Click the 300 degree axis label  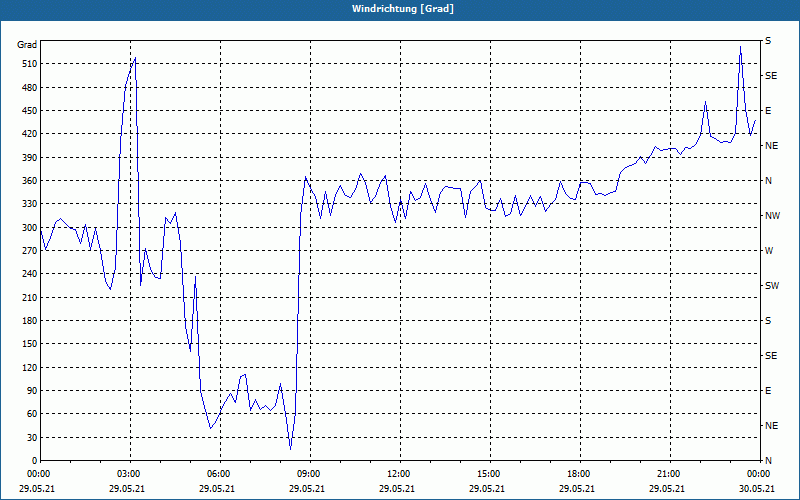[x=30, y=227]
